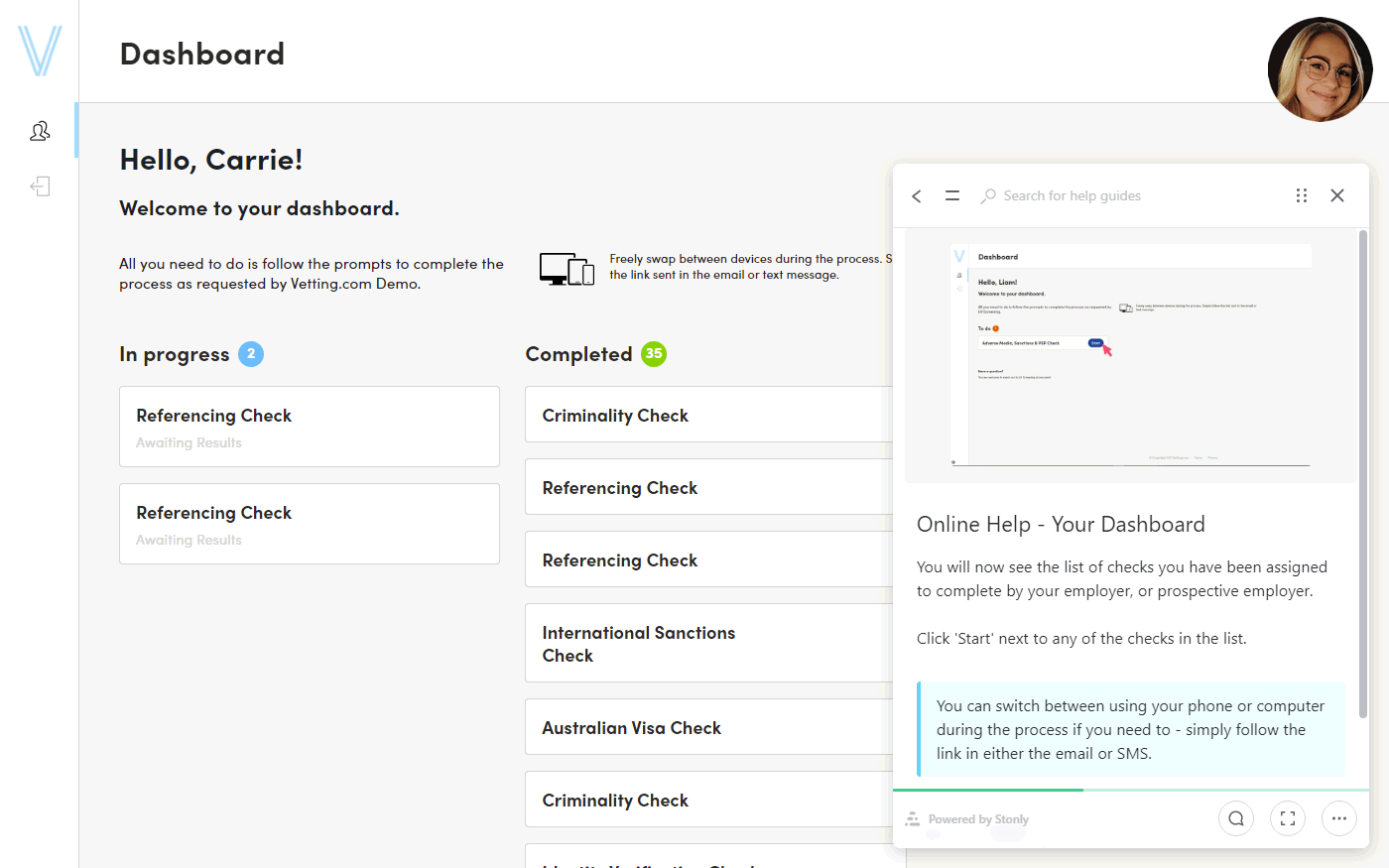Click the search icon at help footer

pos(1236,818)
